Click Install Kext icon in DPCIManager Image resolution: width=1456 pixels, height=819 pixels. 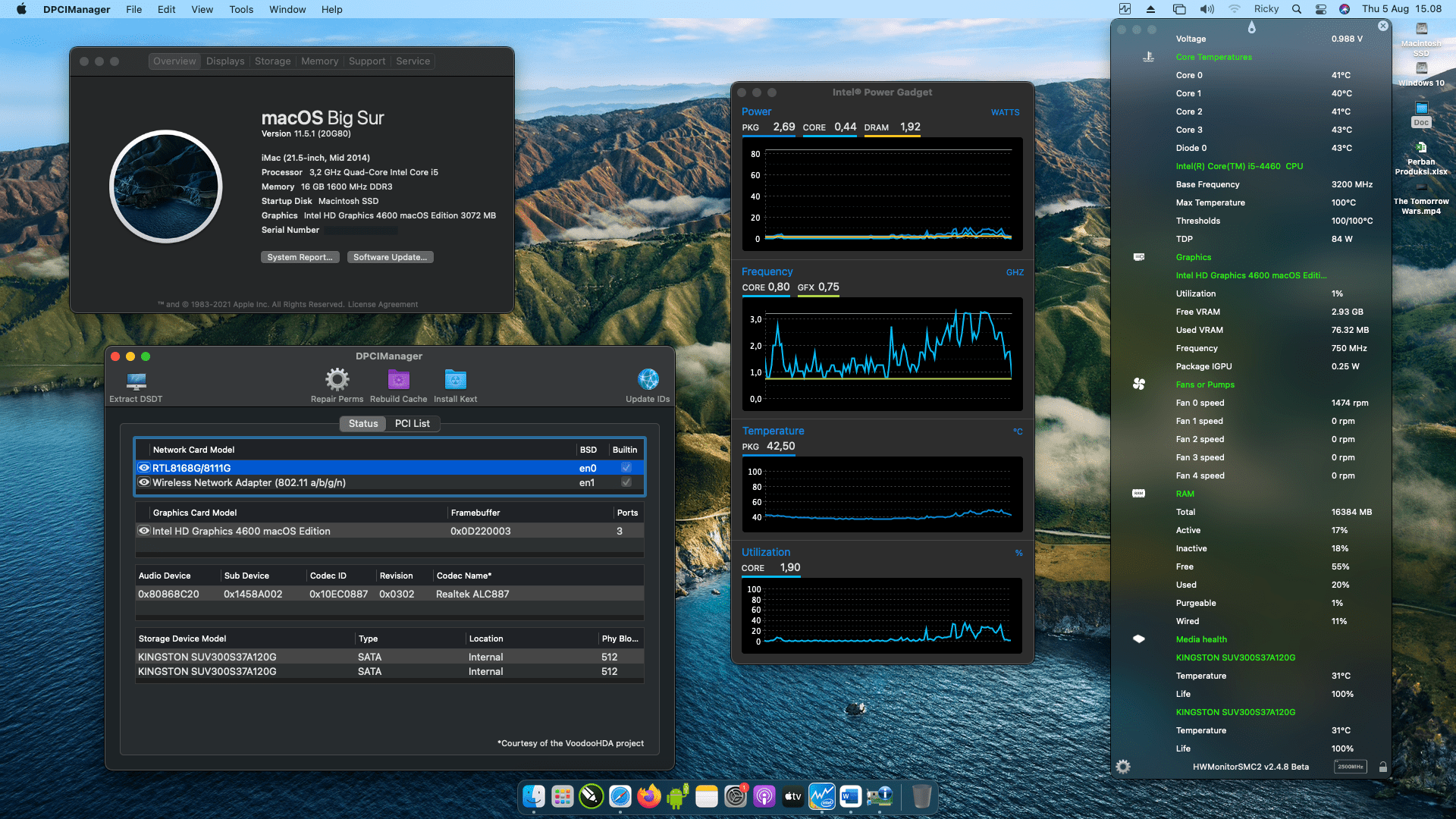455,379
